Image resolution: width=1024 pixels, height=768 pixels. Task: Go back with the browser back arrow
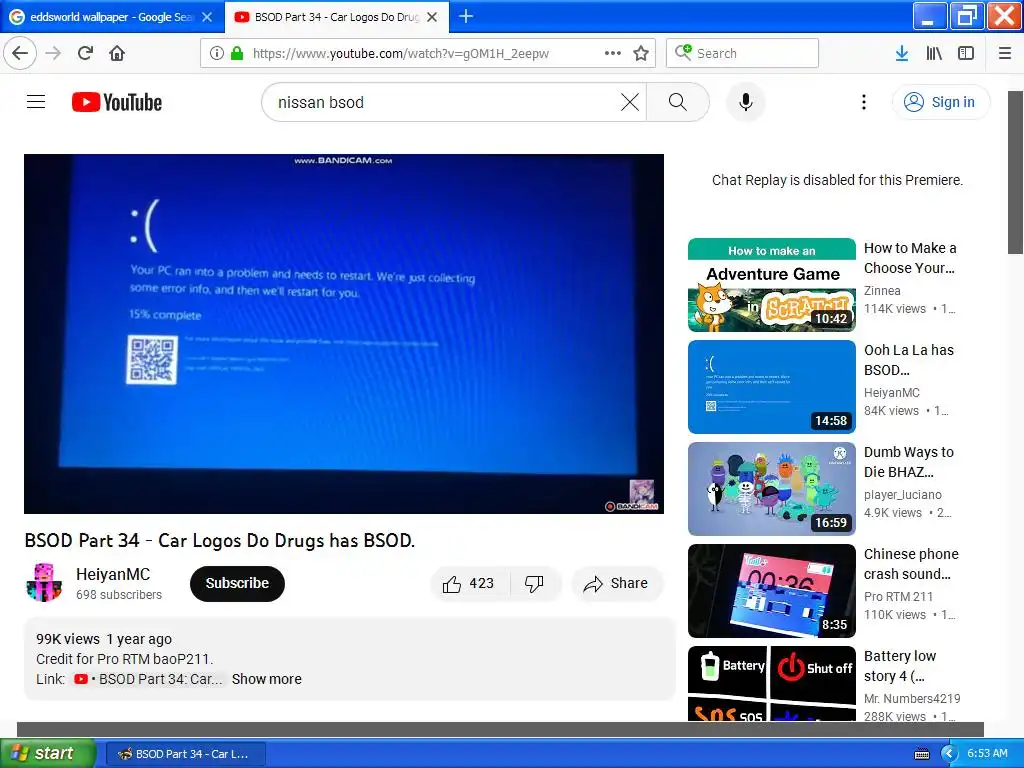[x=20, y=53]
